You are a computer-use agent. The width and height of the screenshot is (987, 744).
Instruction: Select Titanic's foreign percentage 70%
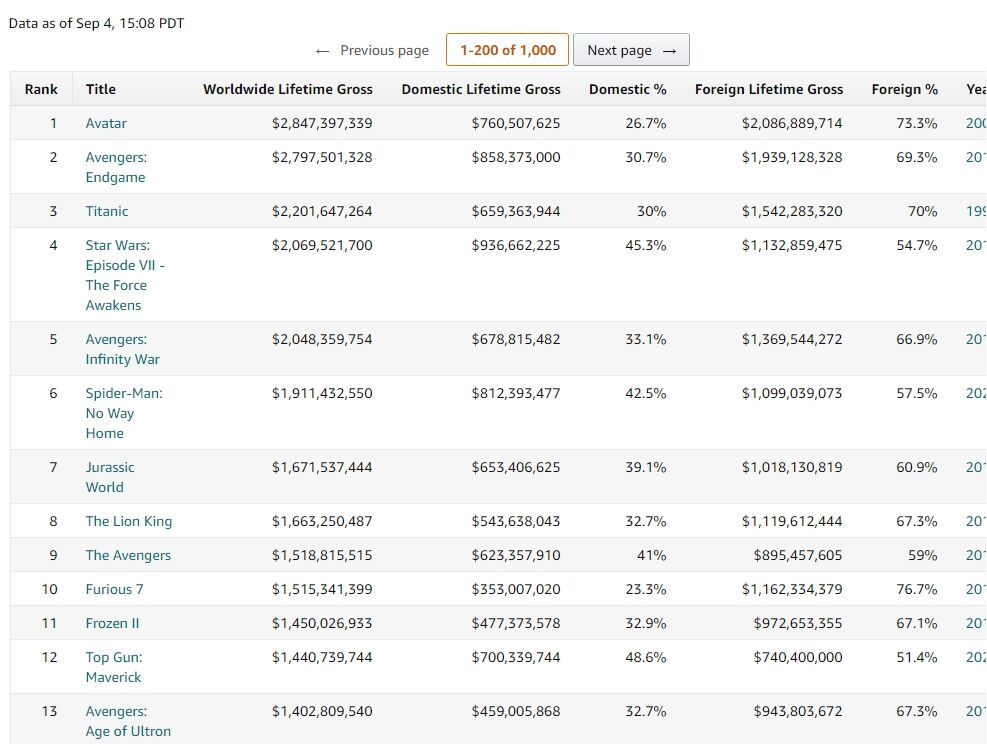(922, 211)
